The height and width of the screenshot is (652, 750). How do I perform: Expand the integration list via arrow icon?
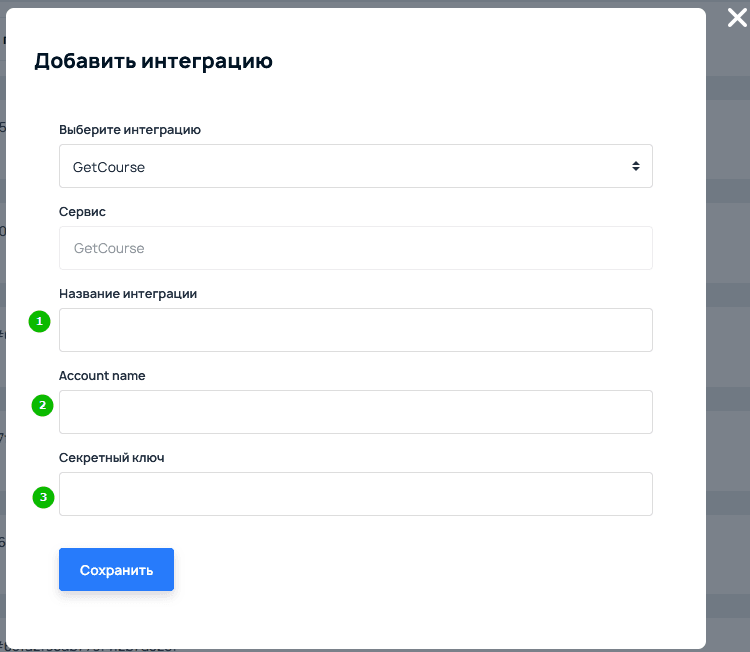pyautogui.click(x=635, y=166)
